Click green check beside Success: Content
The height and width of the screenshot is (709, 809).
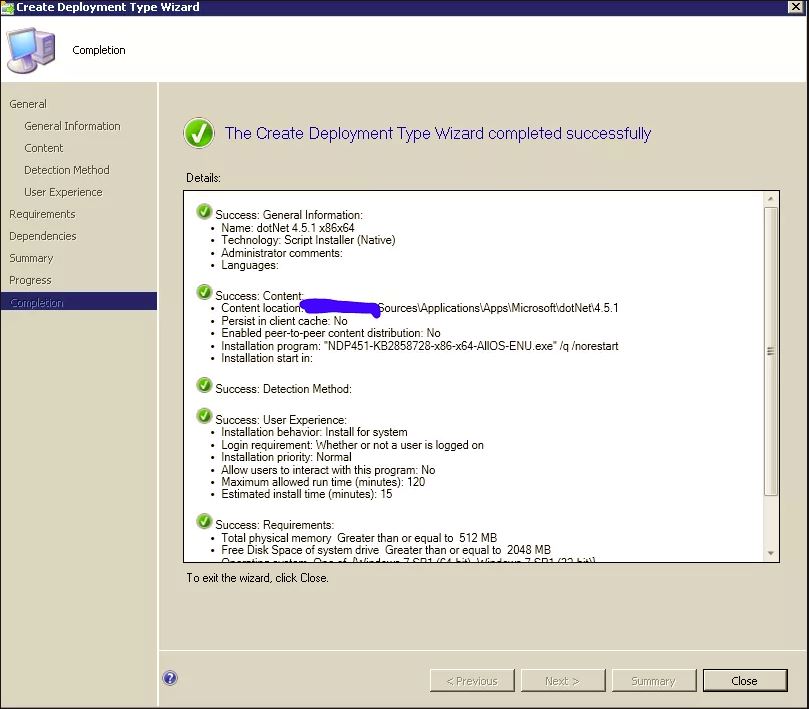204,292
